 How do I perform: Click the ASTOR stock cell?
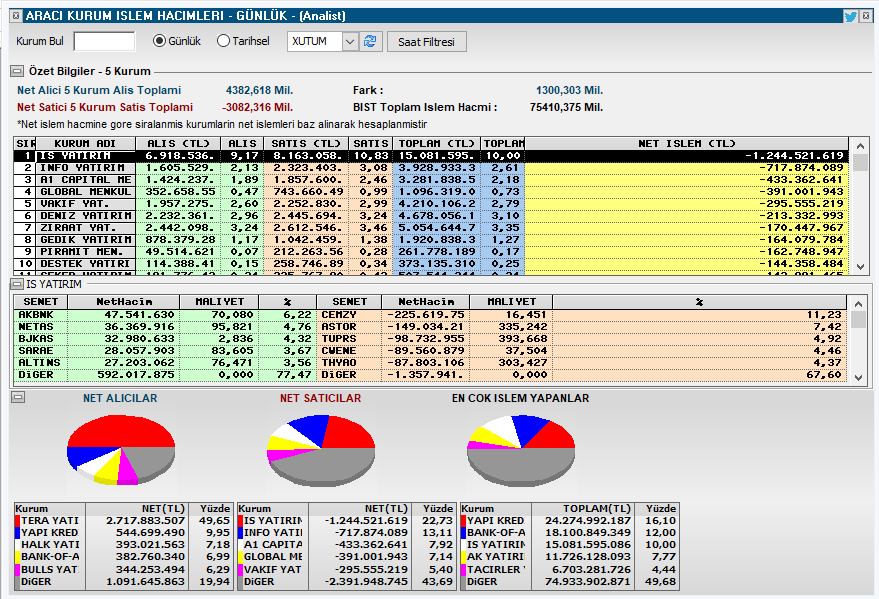pyautogui.click(x=349, y=327)
